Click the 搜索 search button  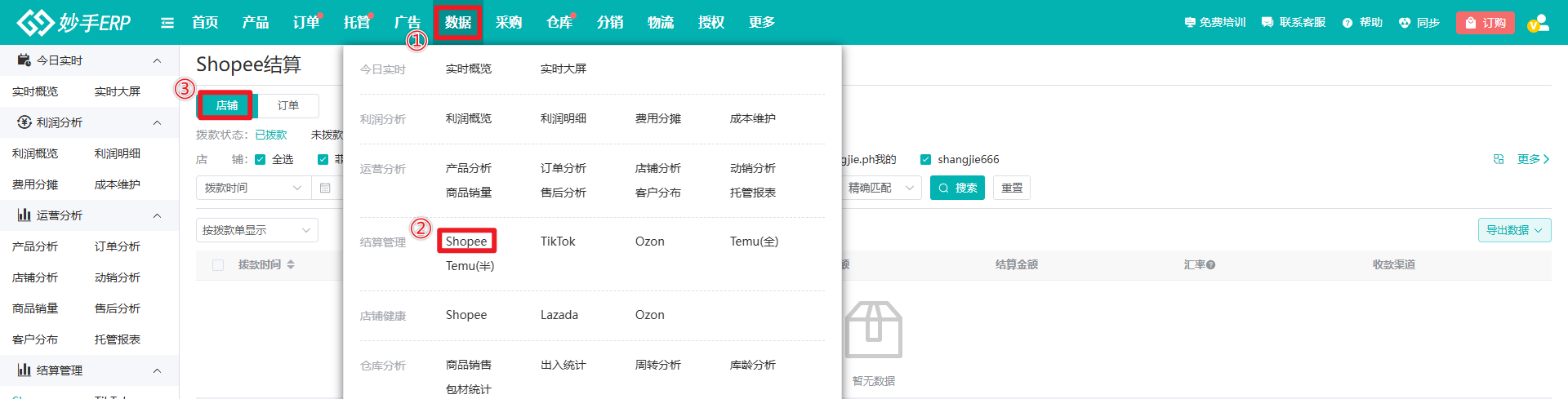[957, 188]
